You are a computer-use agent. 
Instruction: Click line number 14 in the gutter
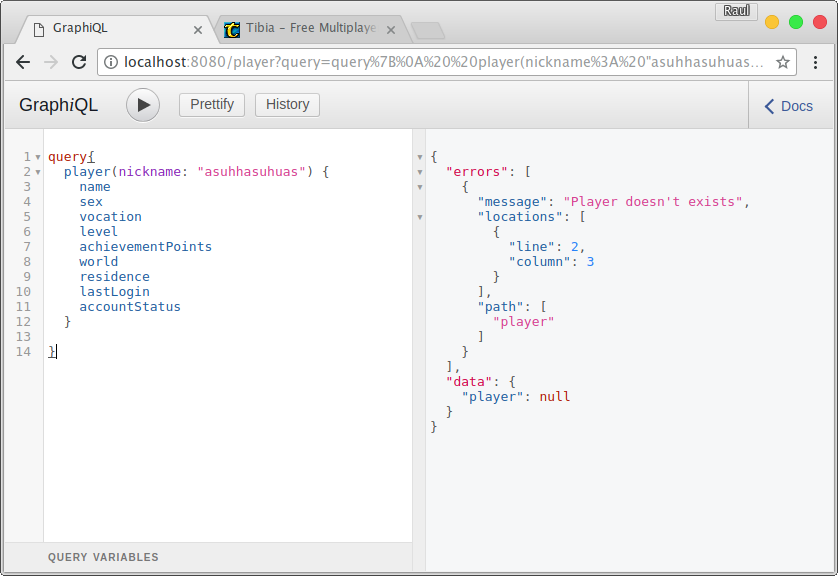tap(23, 352)
